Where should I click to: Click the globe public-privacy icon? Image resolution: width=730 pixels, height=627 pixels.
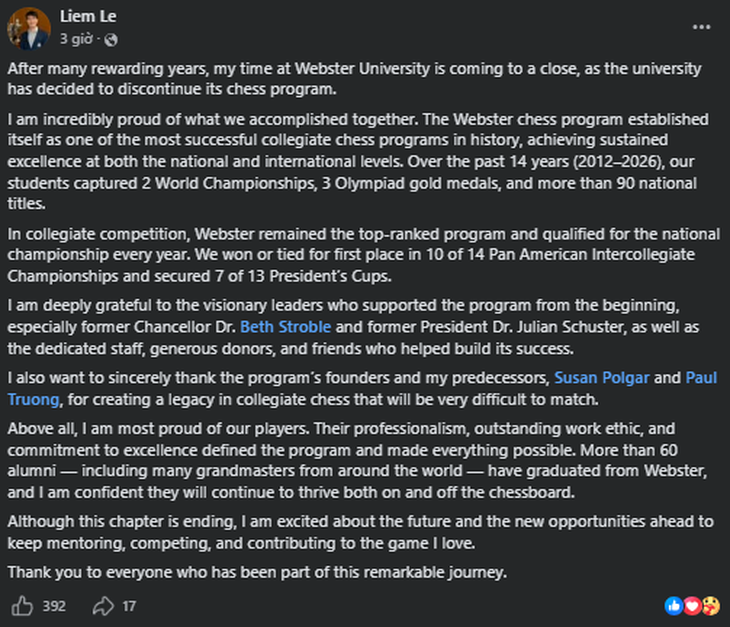111,40
